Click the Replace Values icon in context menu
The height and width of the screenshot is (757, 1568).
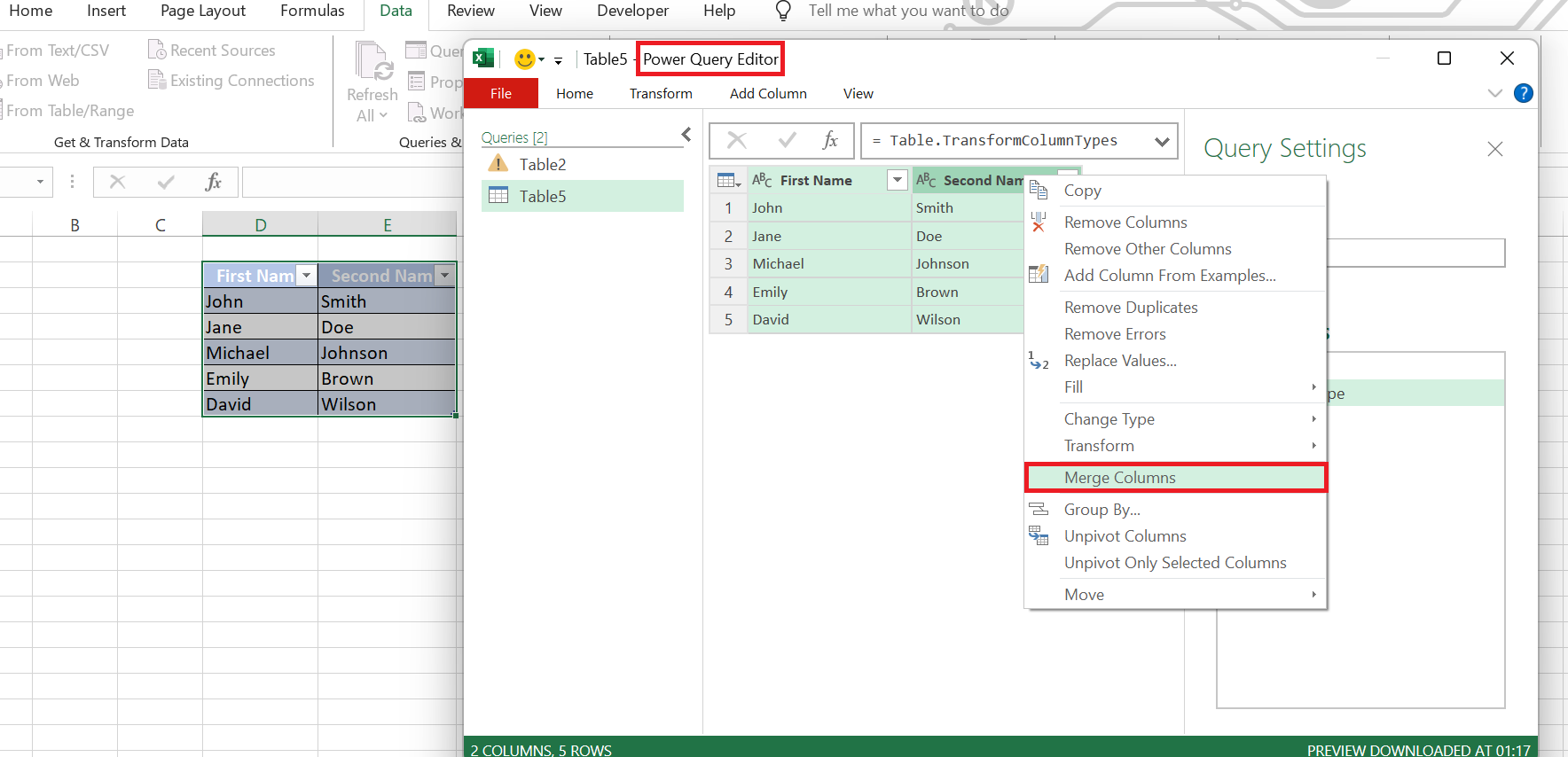pos(1039,361)
